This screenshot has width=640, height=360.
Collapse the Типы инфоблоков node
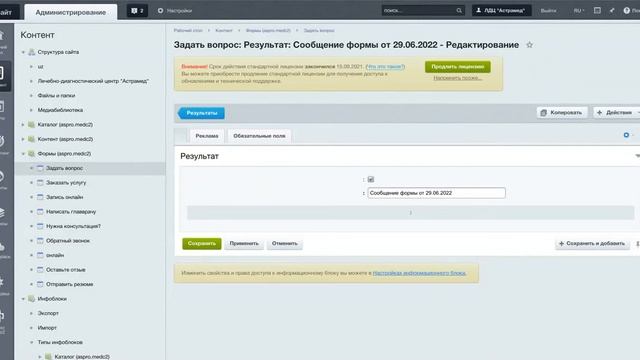(x=31, y=342)
